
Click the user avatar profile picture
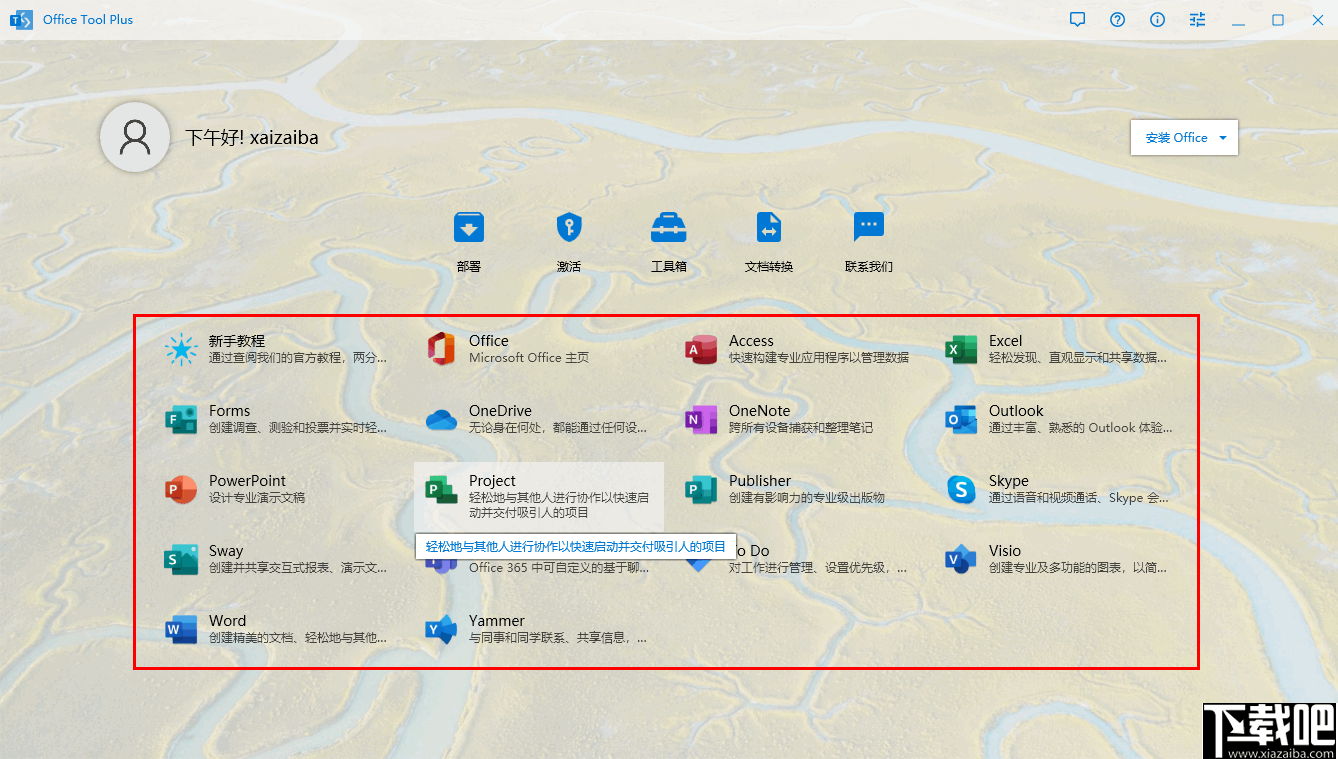[x=135, y=137]
